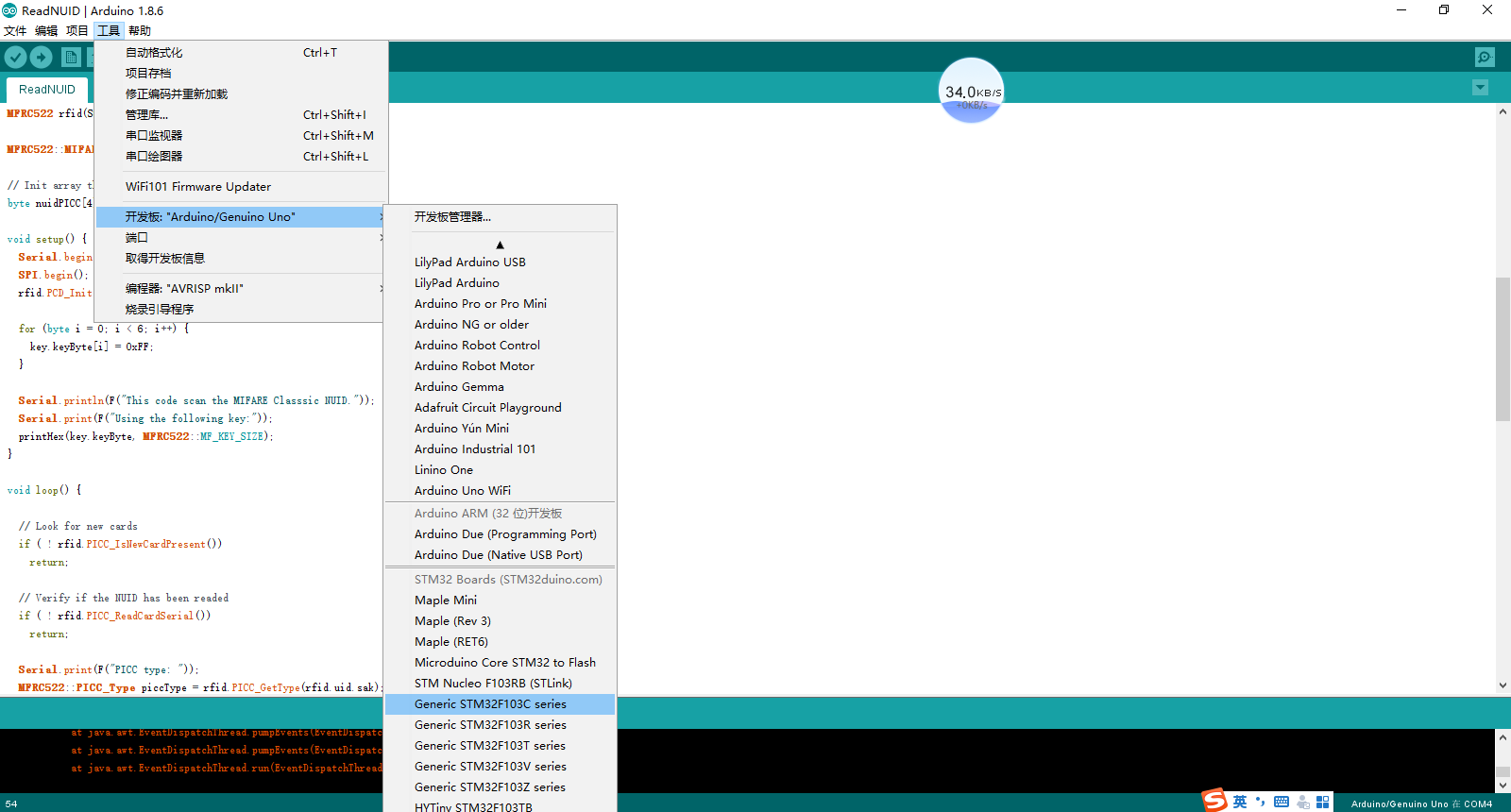Toggle the 英 language mode indicator
The height and width of the screenshot is (812, 1511).
(x=1240, y=802)
